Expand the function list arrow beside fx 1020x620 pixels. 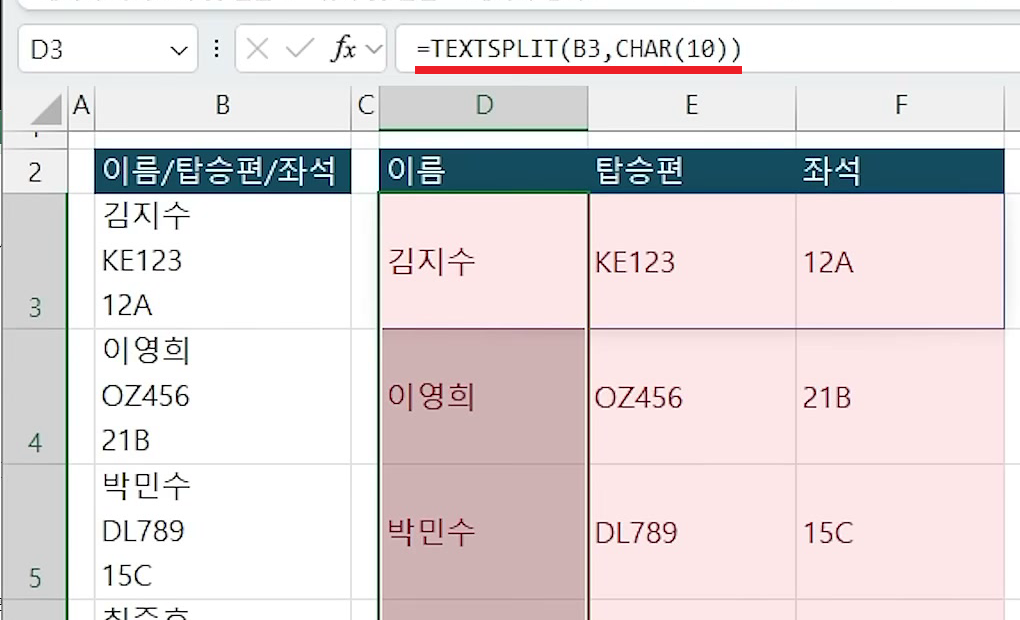coord(373,49)
